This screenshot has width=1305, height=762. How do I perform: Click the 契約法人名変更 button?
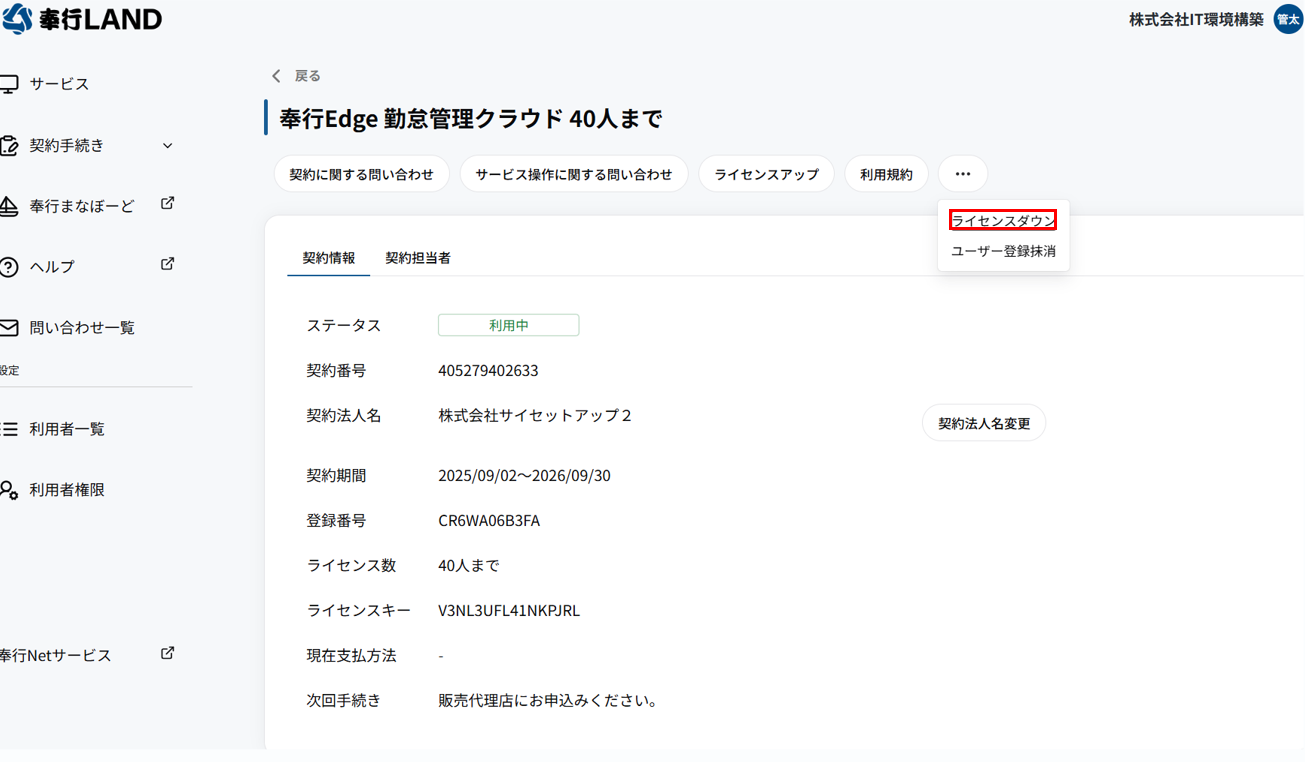coord(983,423)
